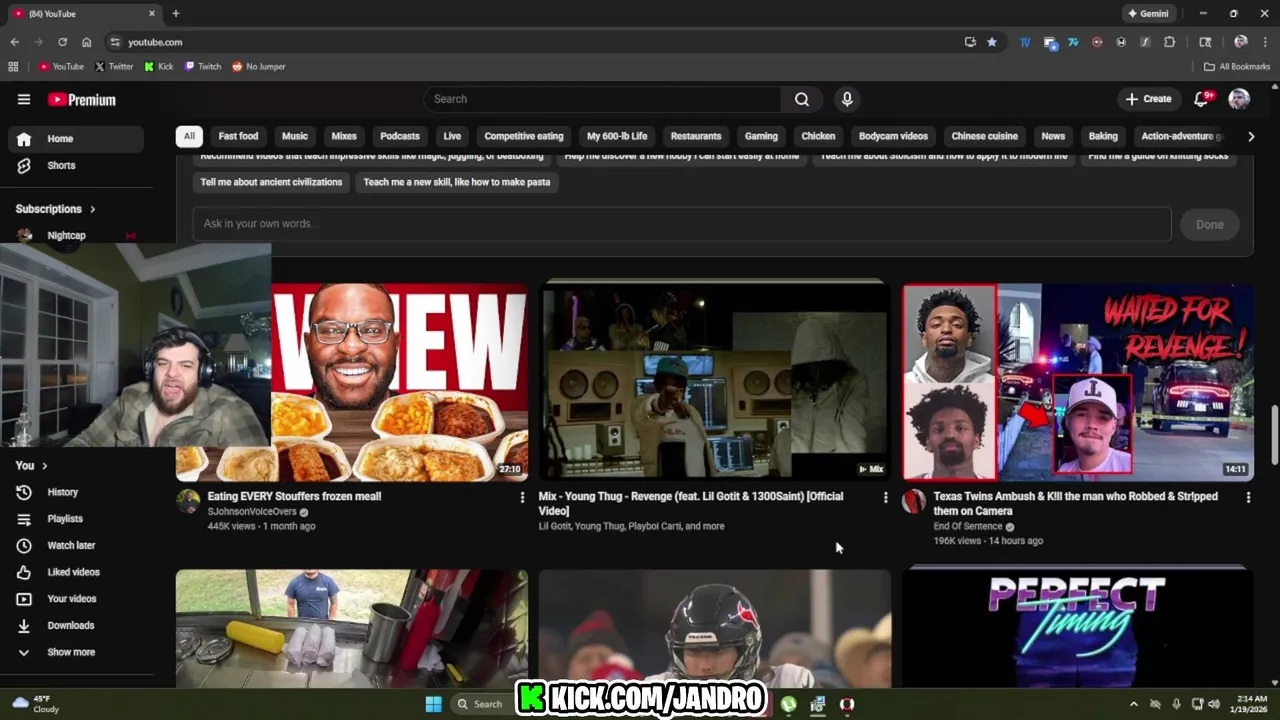Open the Chrome three-dot menu
This screenshot has width=1280, height=720.
point(1265,42)
